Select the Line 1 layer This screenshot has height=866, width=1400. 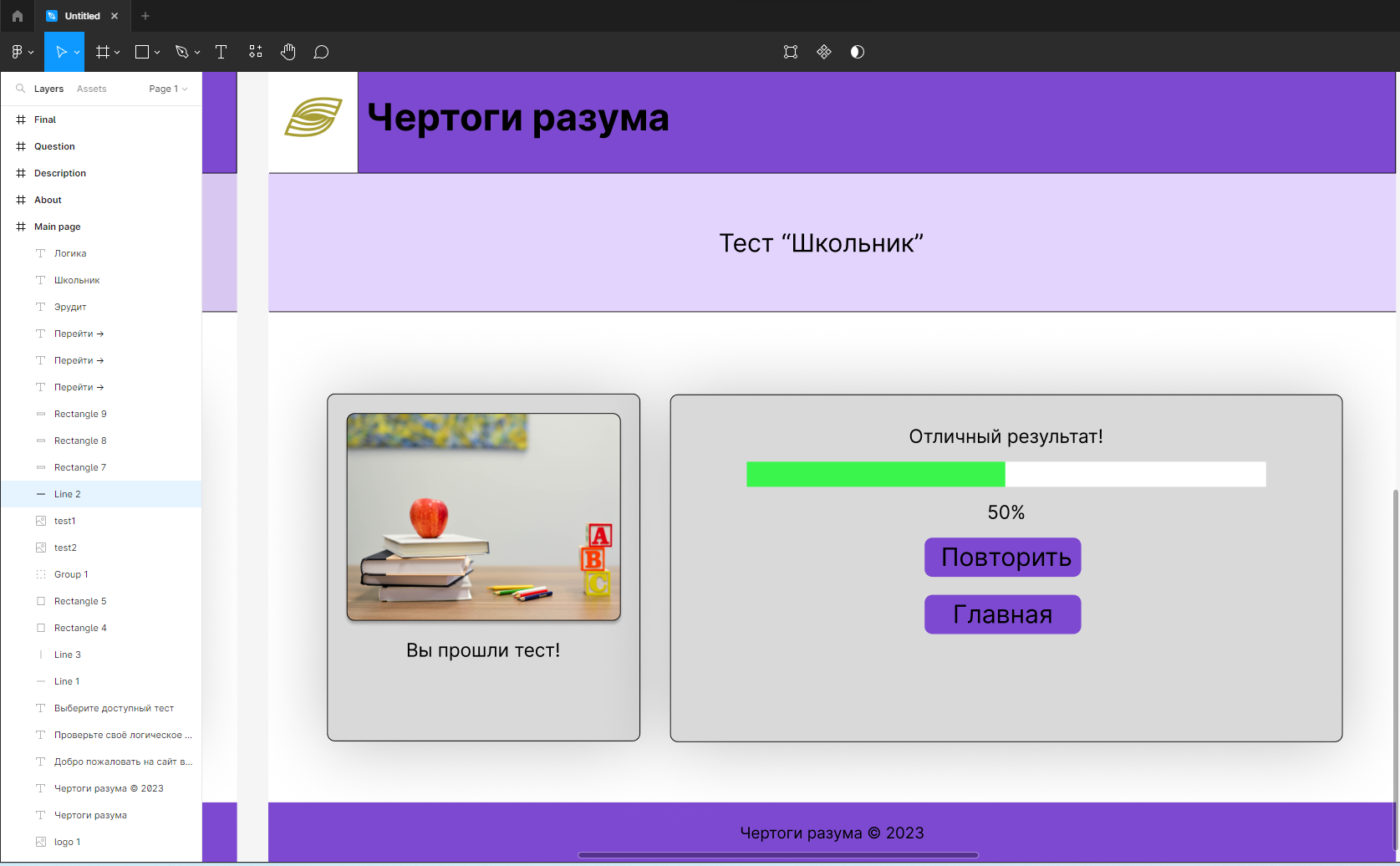(x=101, y=681)
